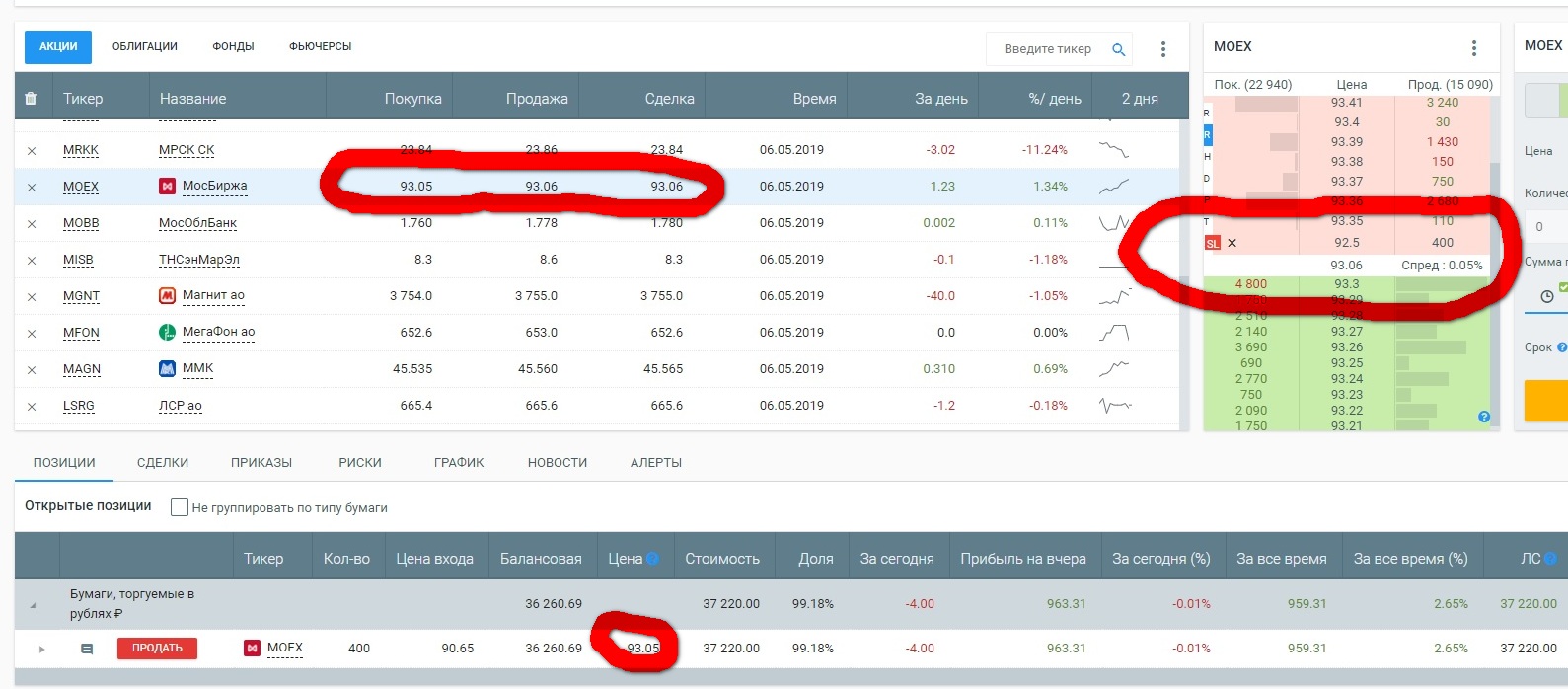Open the СДЕЛКИ tab
This screenshot has width=1568, height=689.
coord(163,463)
